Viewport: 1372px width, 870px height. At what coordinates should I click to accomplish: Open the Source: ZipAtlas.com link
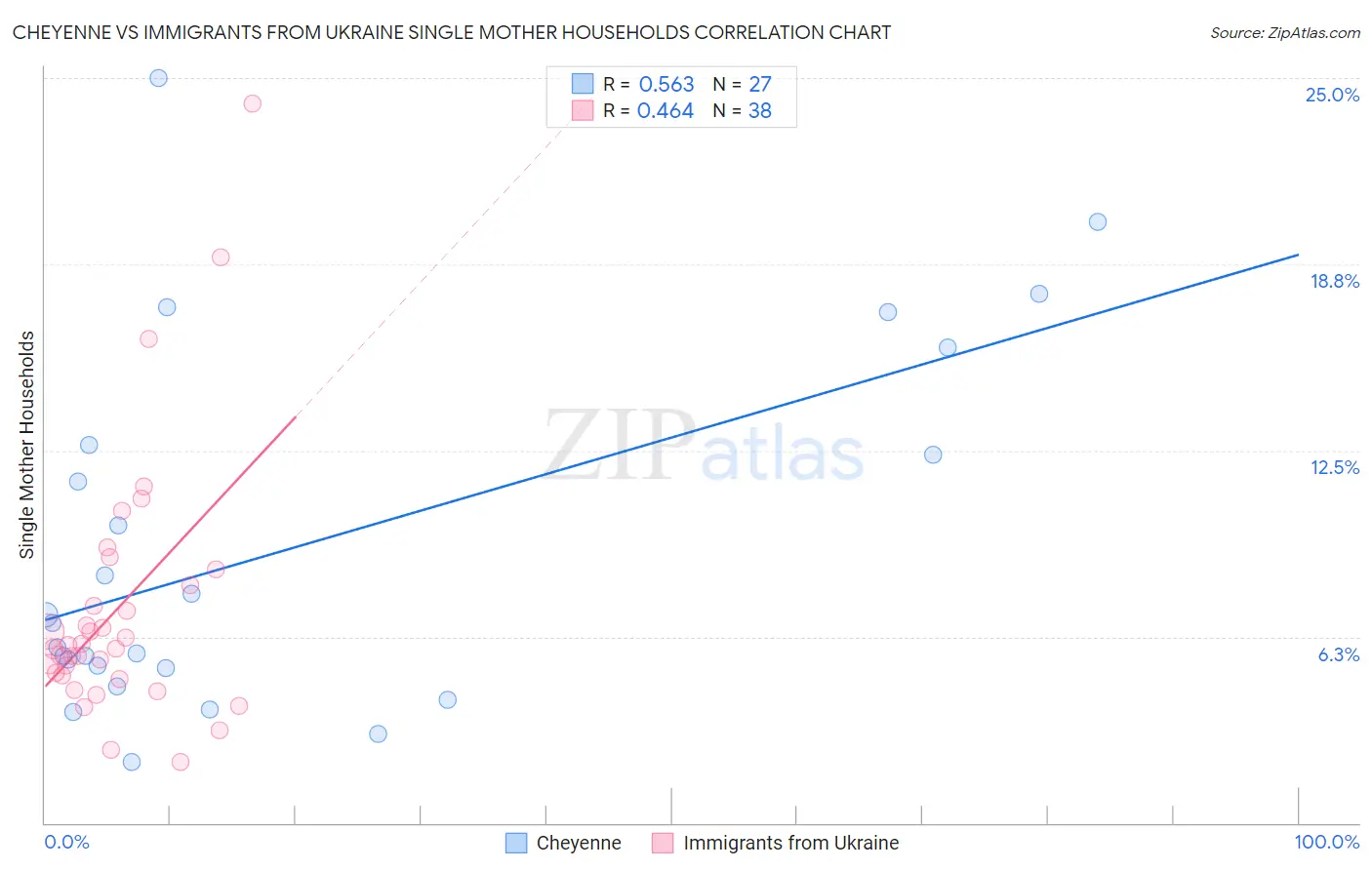pyautogui.click(x=1285, y=32)
